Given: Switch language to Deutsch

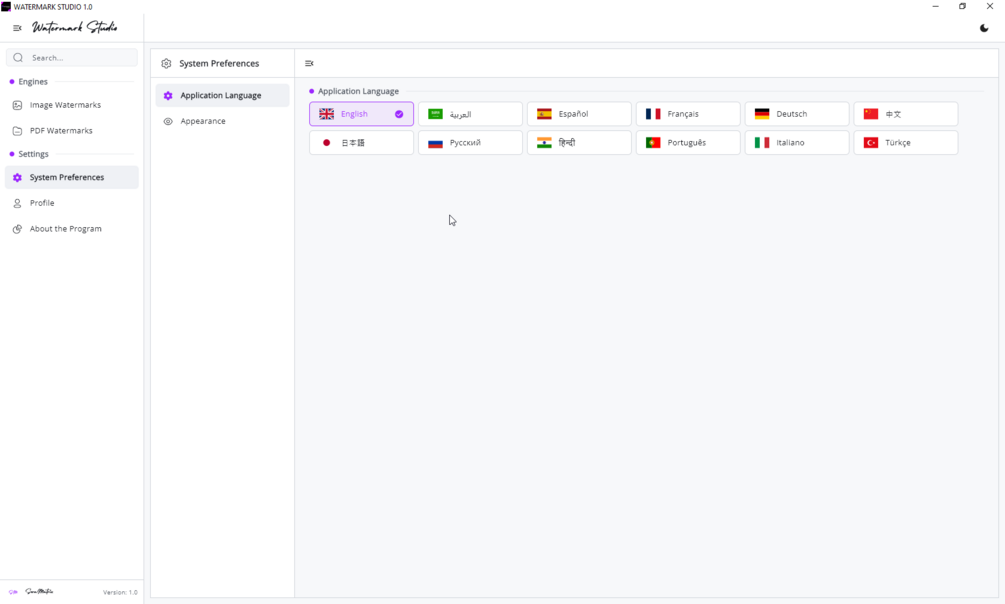Looking at the screenshot, I should [797, 114].
